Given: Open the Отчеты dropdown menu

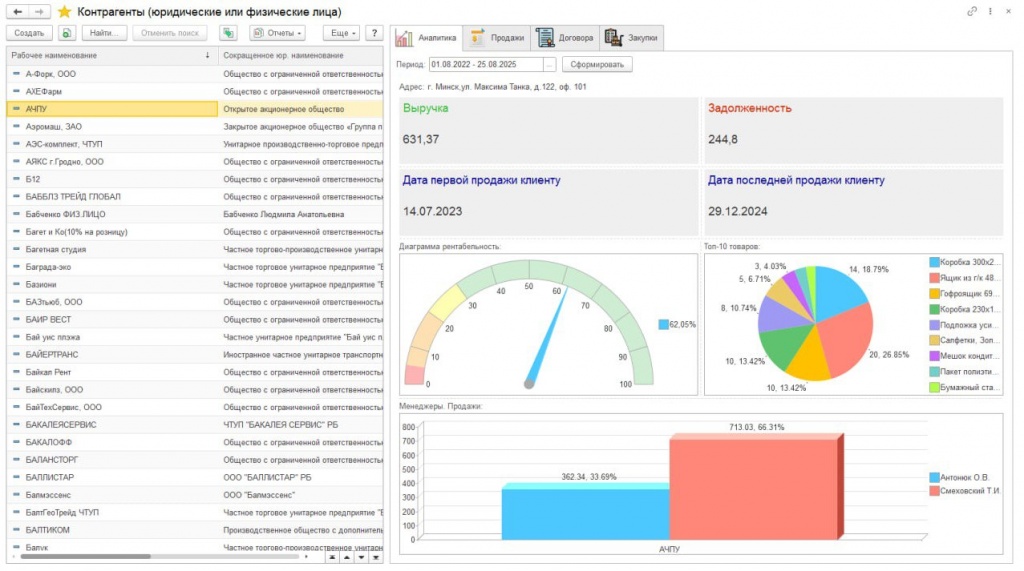Looking at the screenshot, I should click(x=276, y=33).
